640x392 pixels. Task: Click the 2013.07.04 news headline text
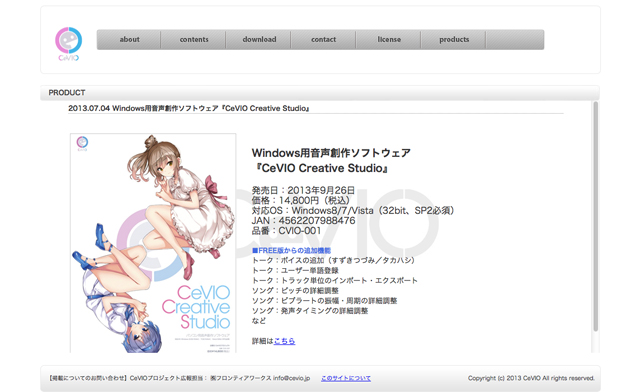pos(189,108)
